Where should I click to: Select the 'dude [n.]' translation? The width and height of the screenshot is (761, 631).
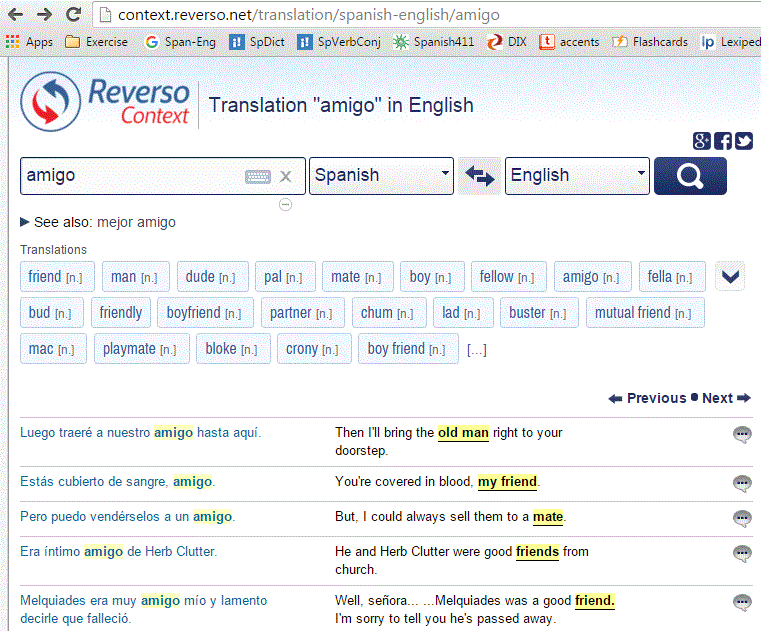213,276
